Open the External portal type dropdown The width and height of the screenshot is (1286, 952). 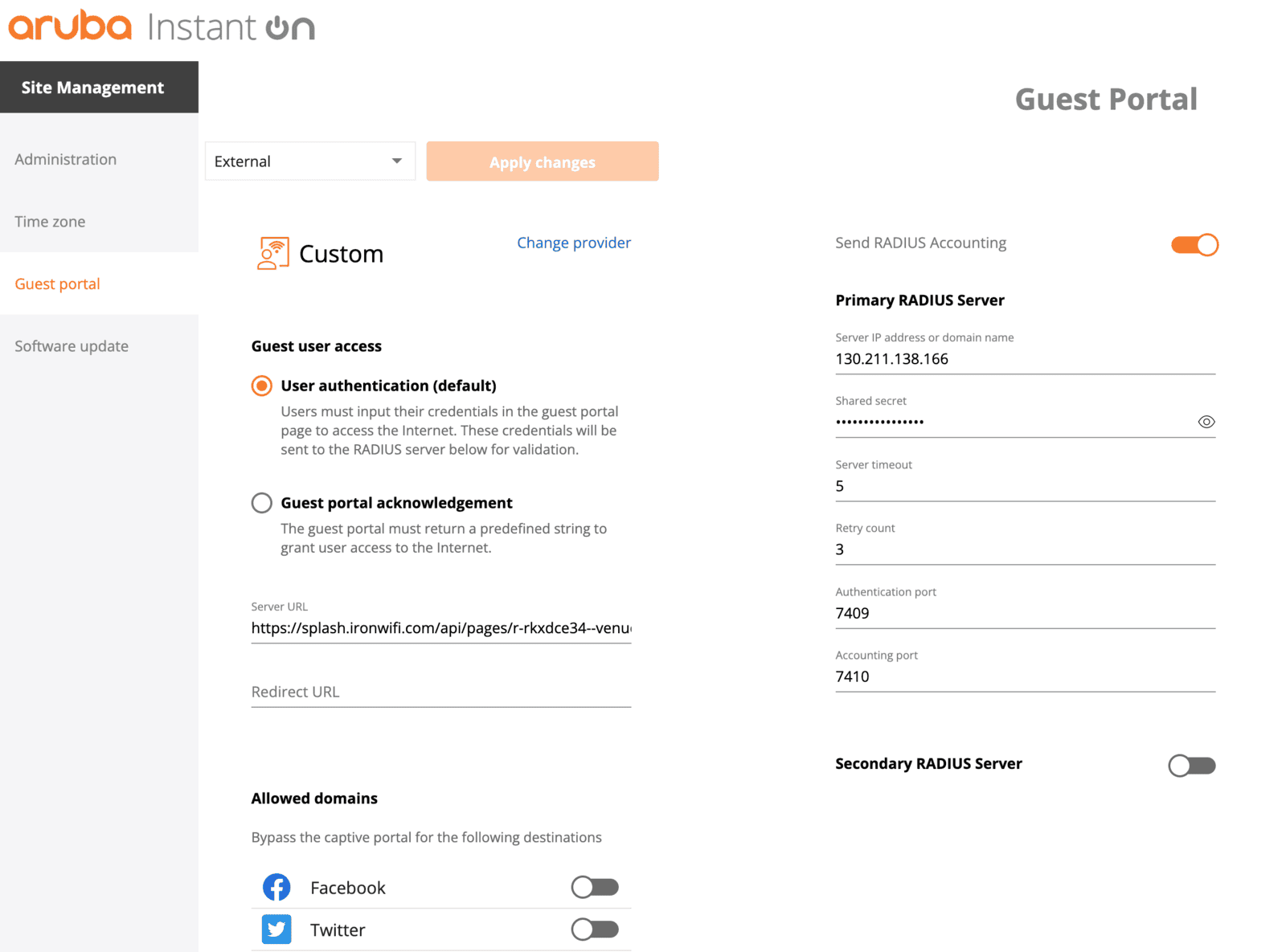[x=310, y=161]
